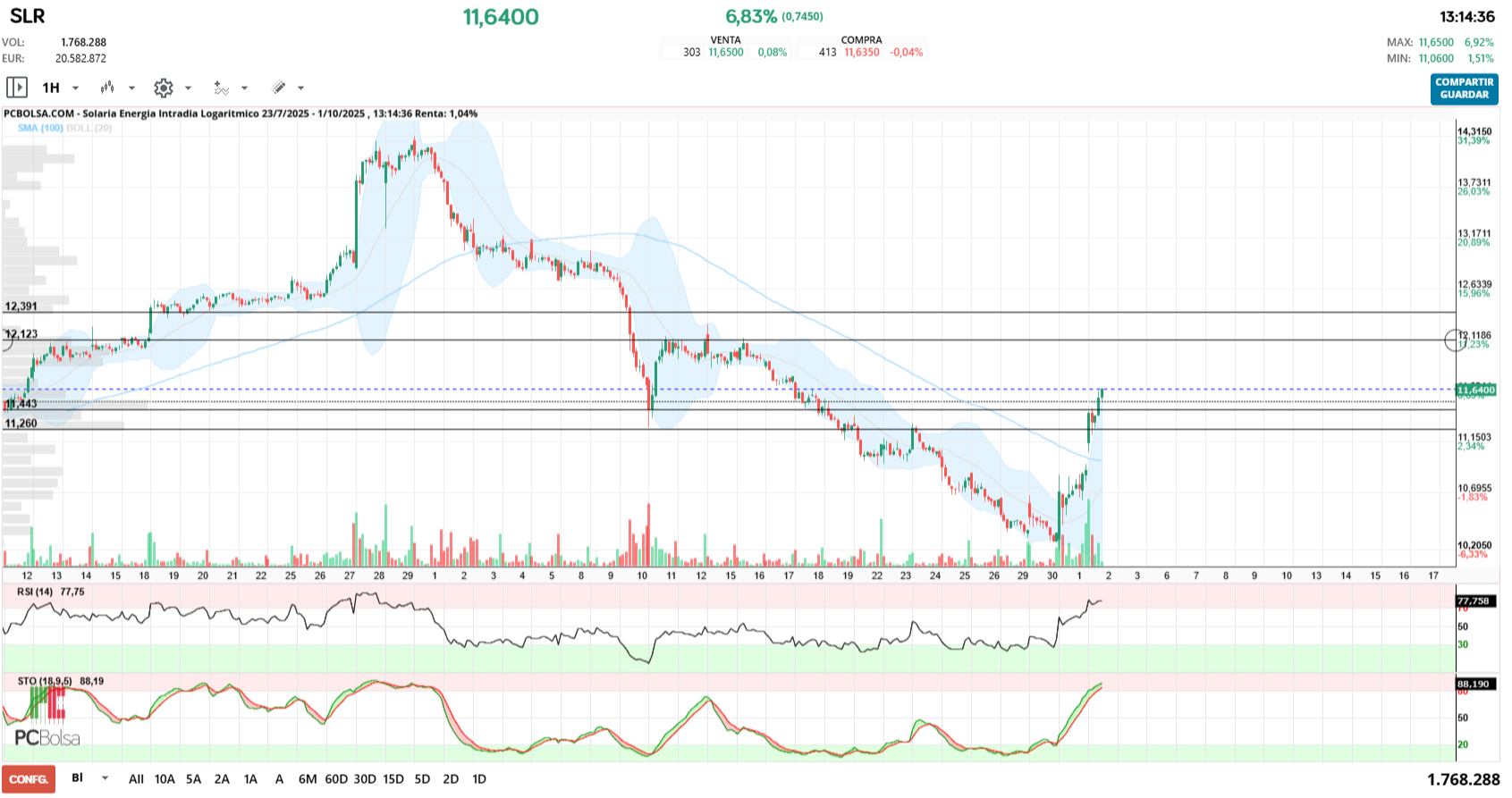
Task: Click the STO (18,9,5) indicator label
Action: 45,681
